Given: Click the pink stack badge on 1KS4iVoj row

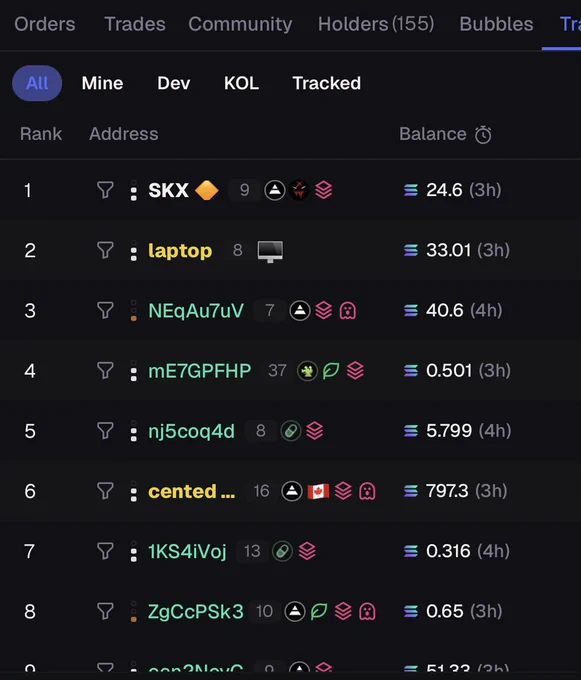Looking at the screenshot, I should click(x=307, y=551).
